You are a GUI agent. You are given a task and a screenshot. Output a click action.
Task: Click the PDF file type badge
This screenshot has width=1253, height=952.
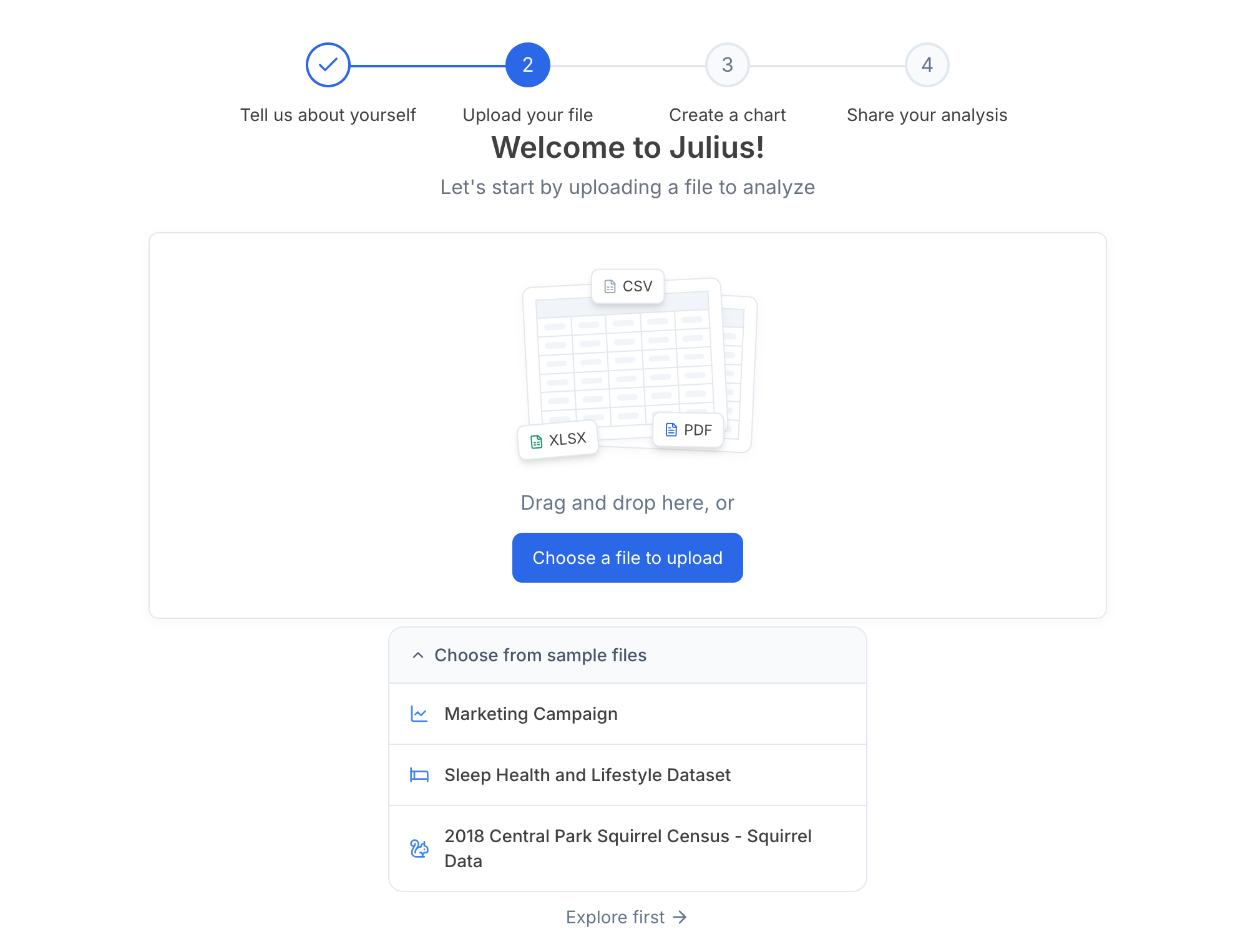pos(688,430)
